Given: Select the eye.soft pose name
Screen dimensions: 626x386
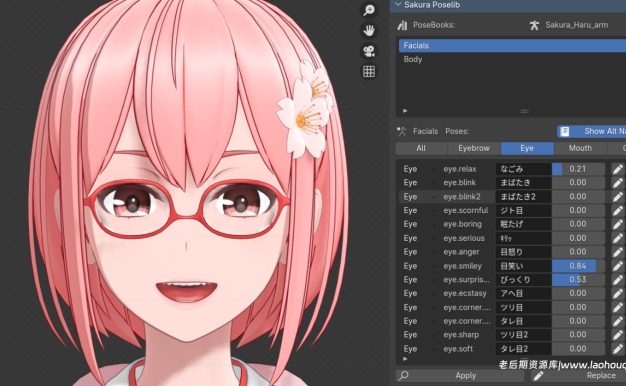Looking at the screenshot, I should pos(458,349).
